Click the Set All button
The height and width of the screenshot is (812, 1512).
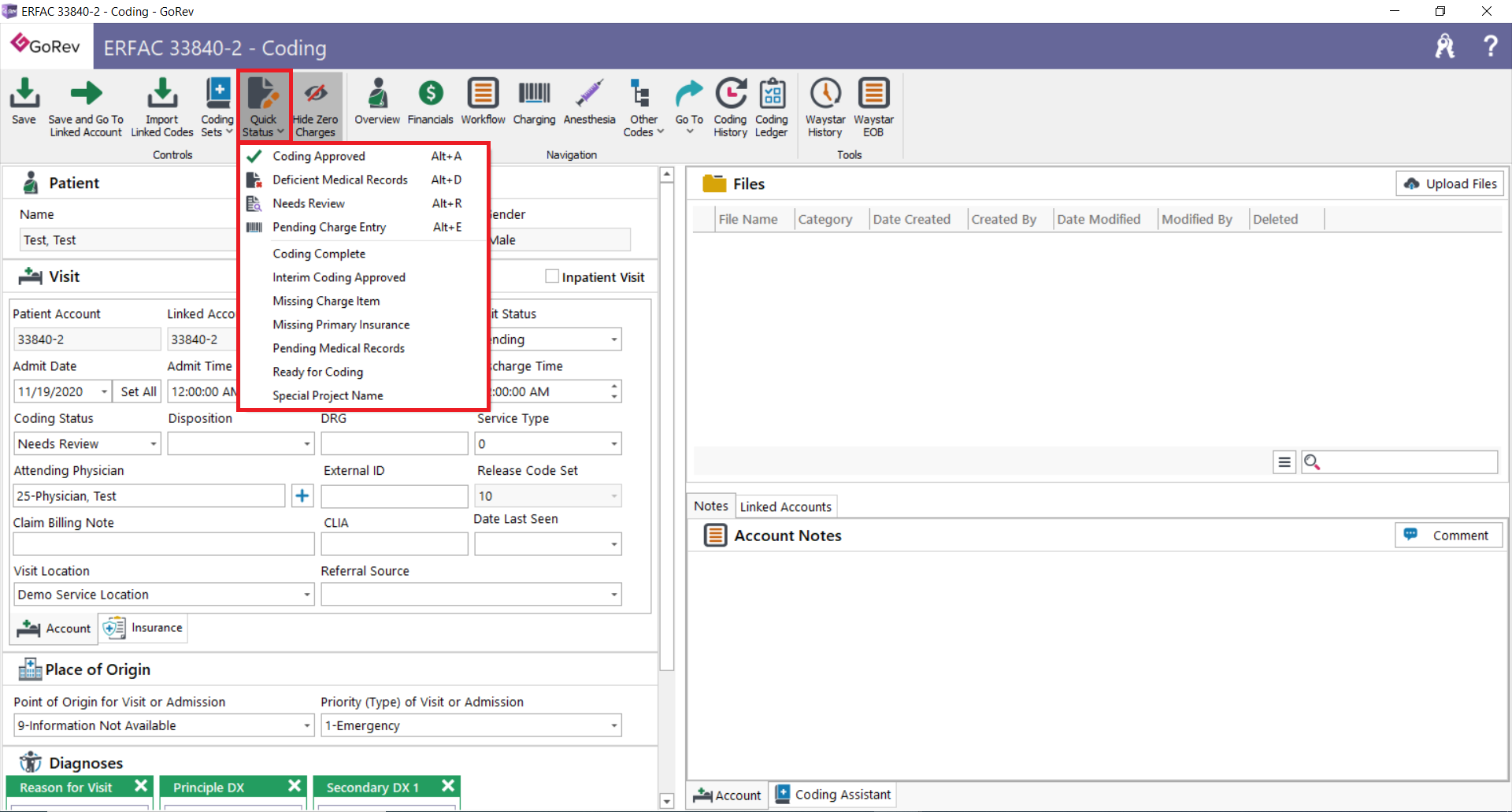click(139, 391)
